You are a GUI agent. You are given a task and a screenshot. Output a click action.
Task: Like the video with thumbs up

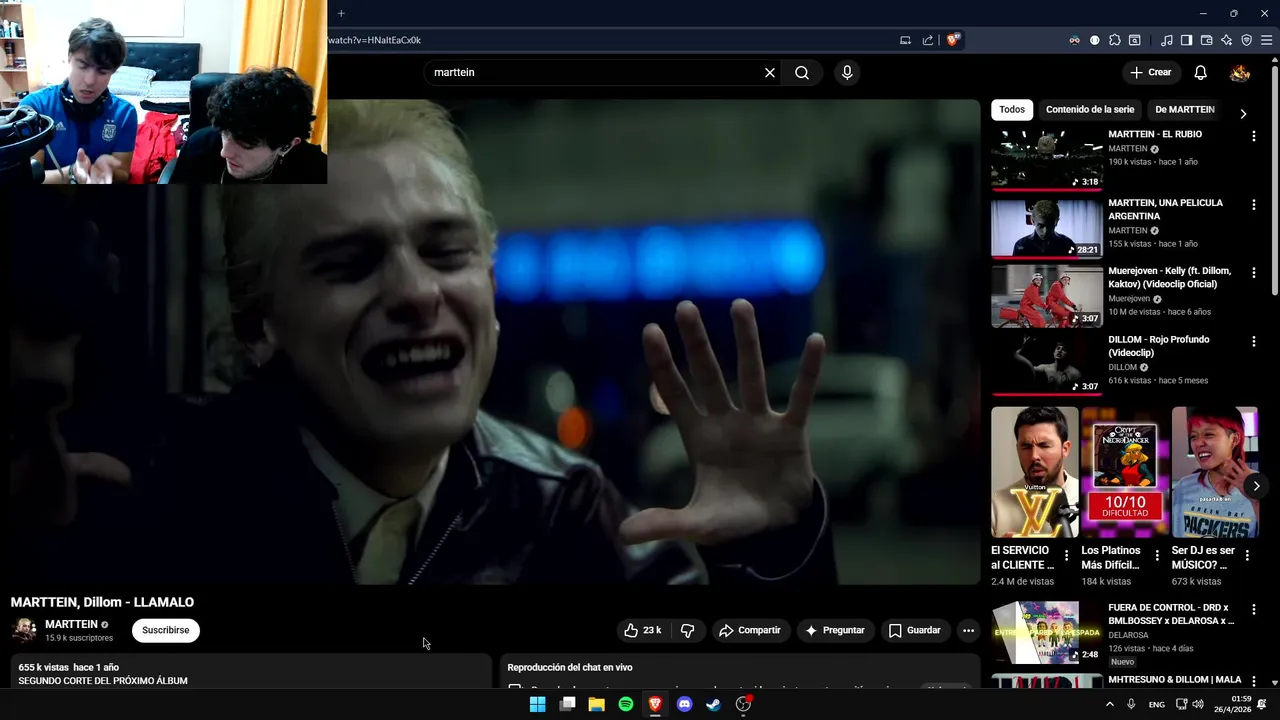pos(642,631)
